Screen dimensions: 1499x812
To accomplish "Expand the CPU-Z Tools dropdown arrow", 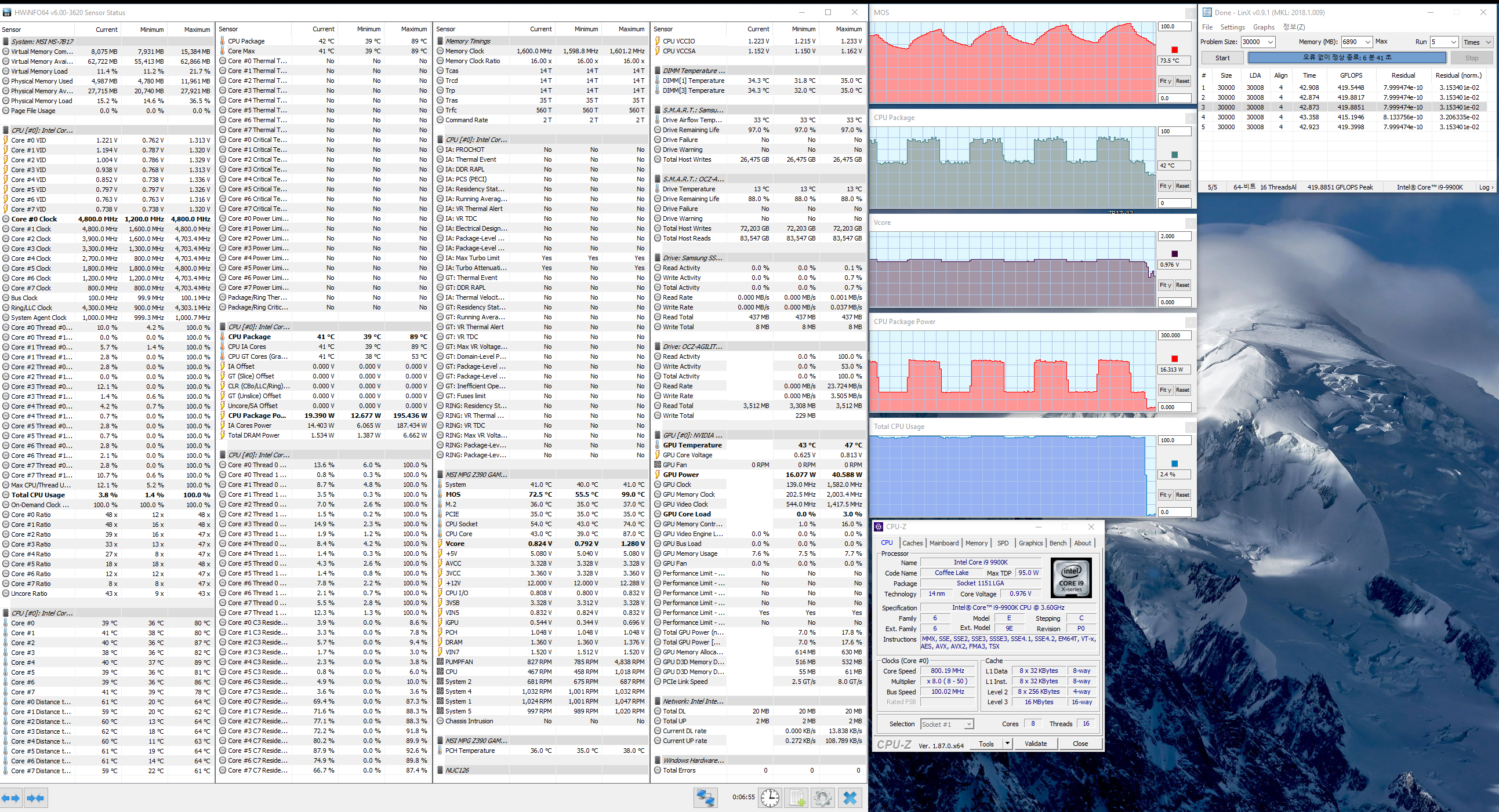I will (1007, 744).
